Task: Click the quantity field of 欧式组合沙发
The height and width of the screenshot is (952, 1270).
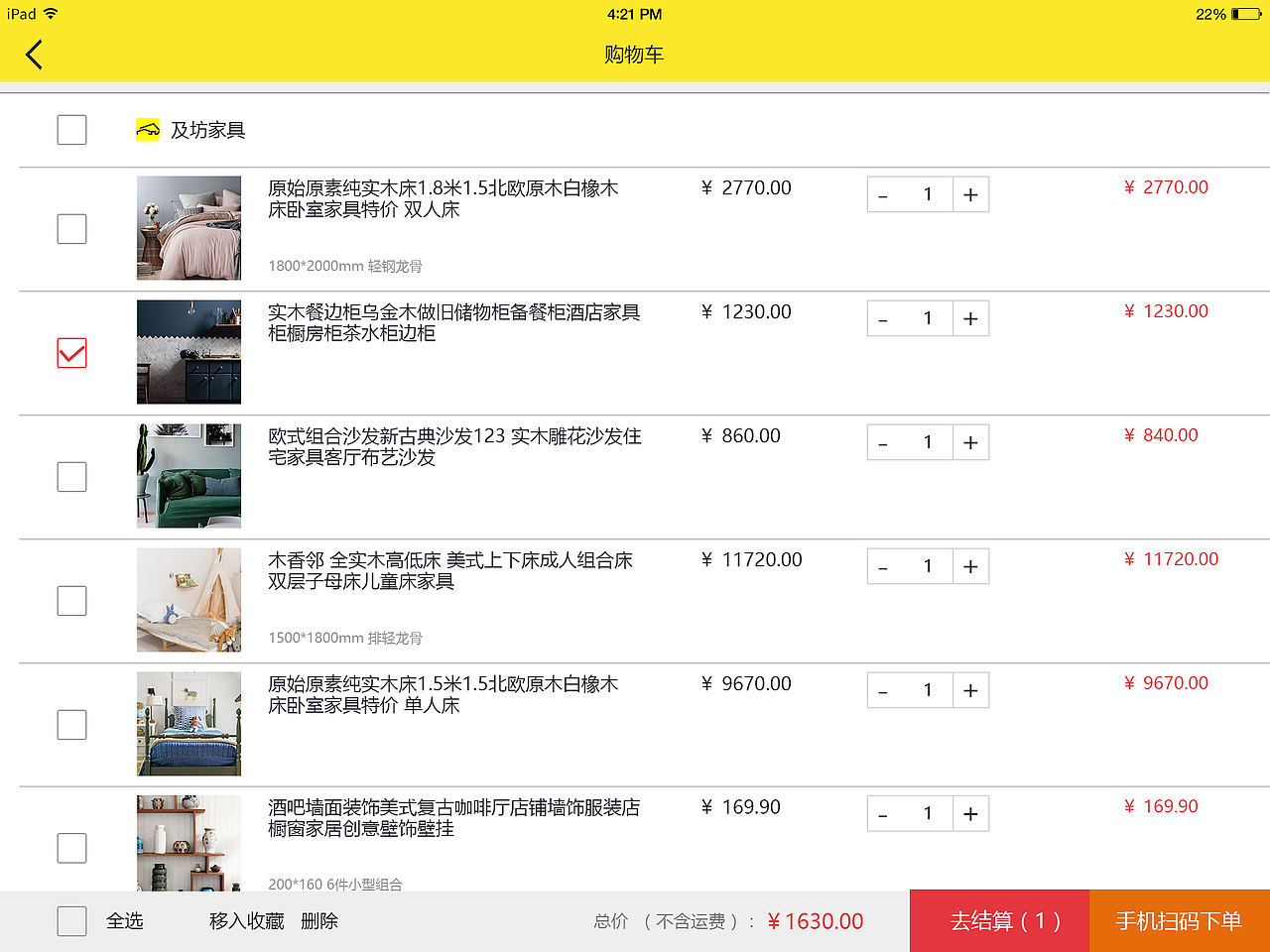Action: pyautogui.click(x=928, y=442)
